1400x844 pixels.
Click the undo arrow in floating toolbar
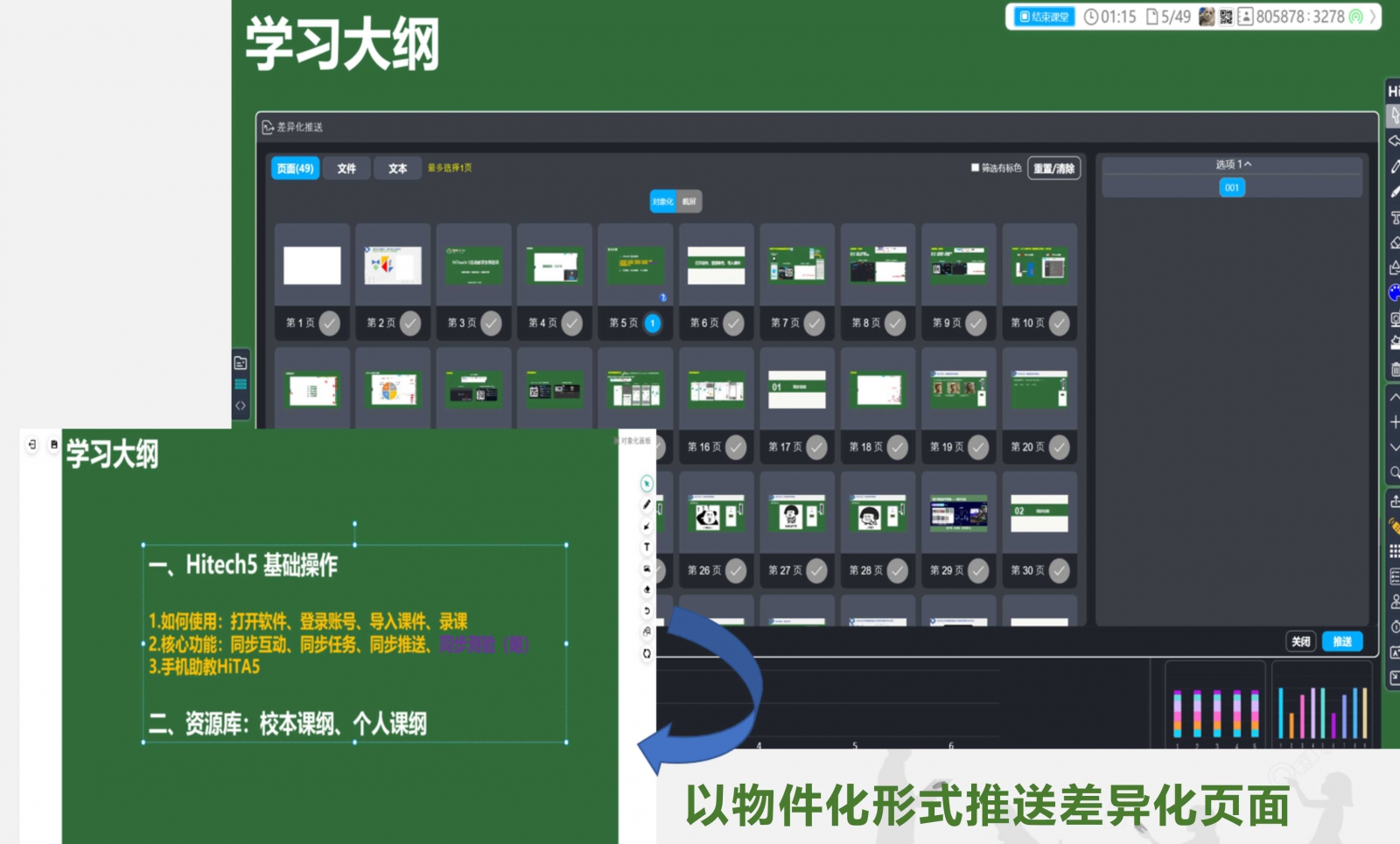point(647,610)
